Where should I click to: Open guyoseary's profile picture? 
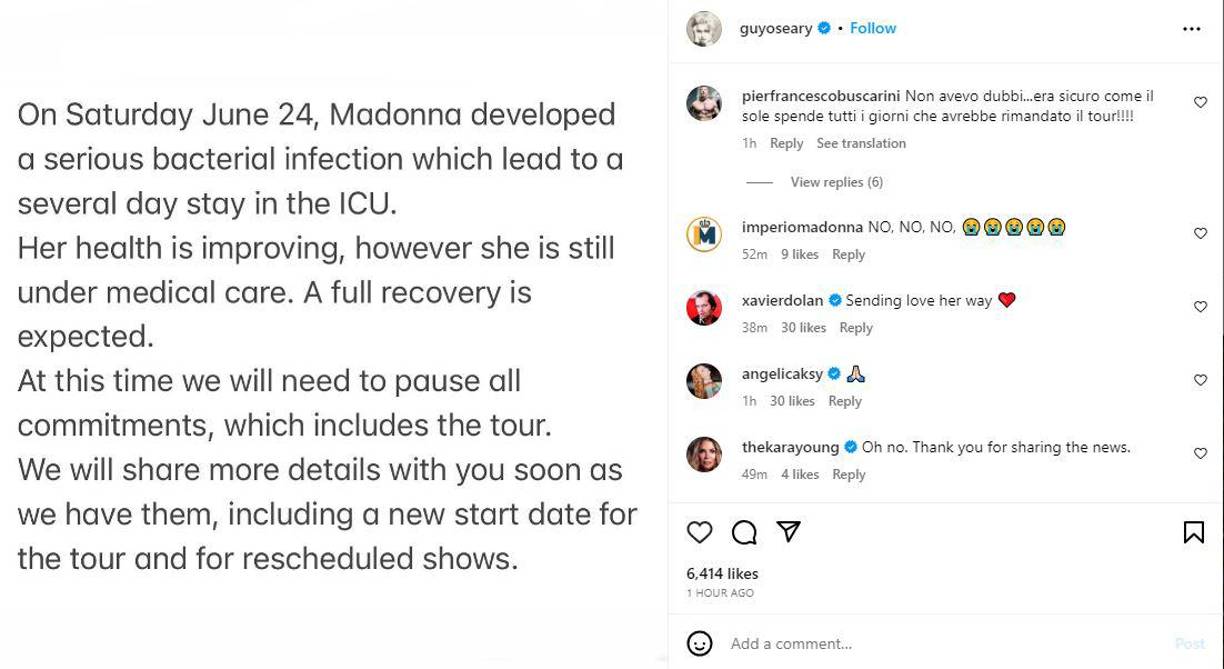click(706, 28)
